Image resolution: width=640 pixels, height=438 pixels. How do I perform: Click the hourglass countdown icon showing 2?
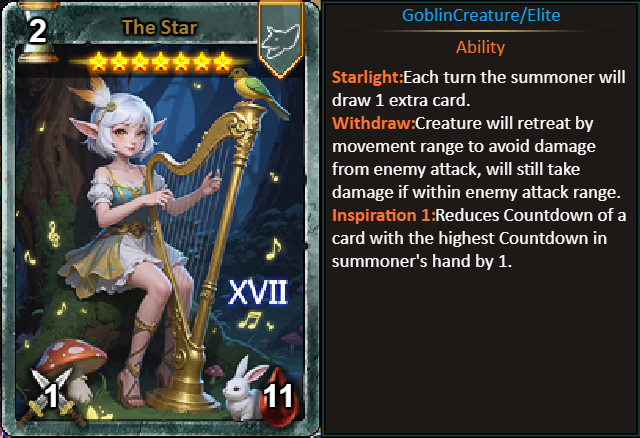(38, 32)
